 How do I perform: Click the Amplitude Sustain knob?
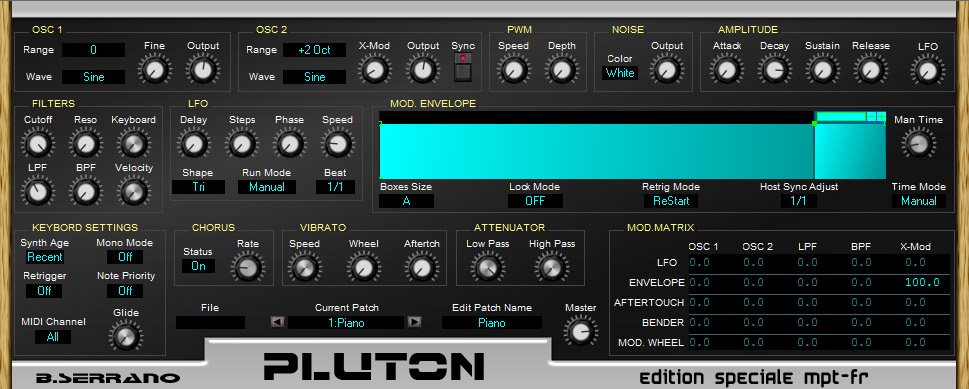click(x=822, y=69)
